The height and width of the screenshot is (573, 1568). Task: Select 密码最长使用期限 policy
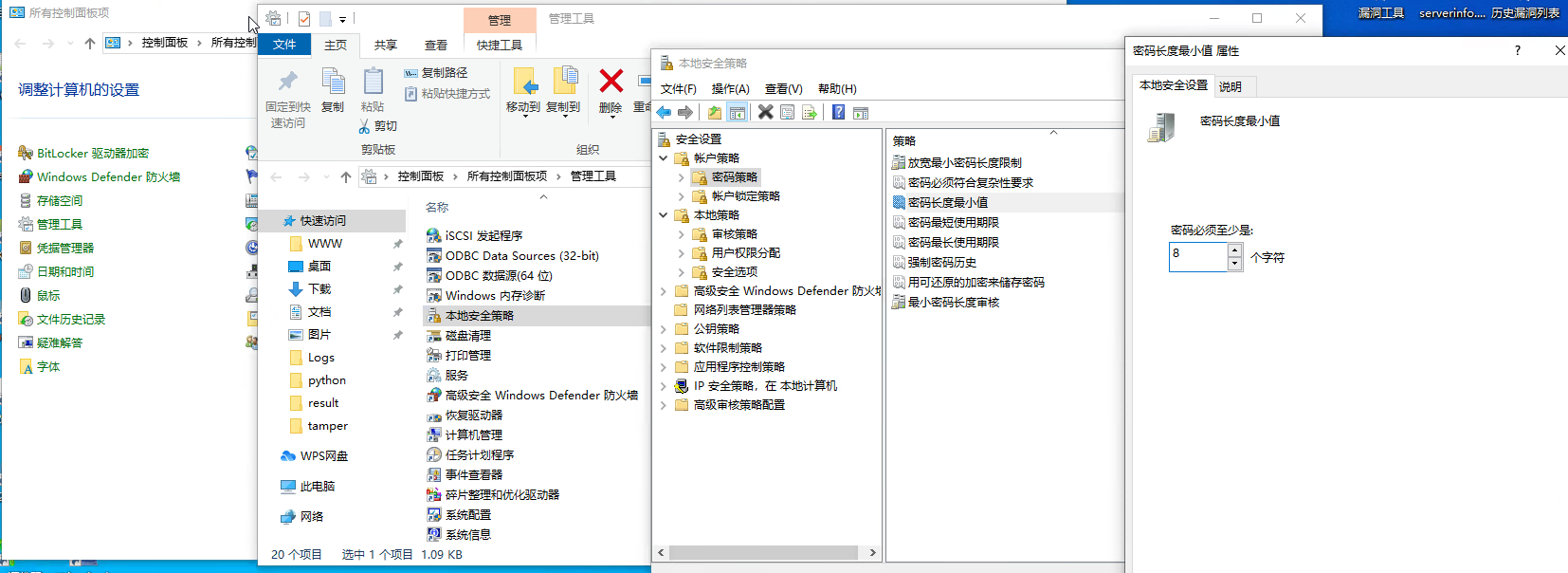tap(946, 242)
